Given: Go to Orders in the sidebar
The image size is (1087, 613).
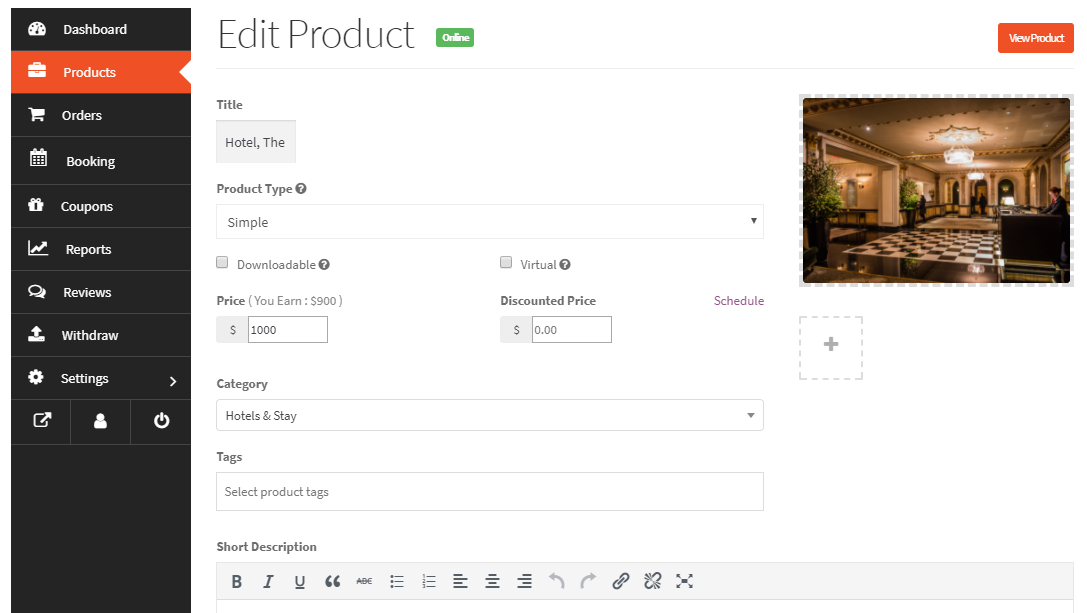Looking at the screenshot, I should click(82, 115).
